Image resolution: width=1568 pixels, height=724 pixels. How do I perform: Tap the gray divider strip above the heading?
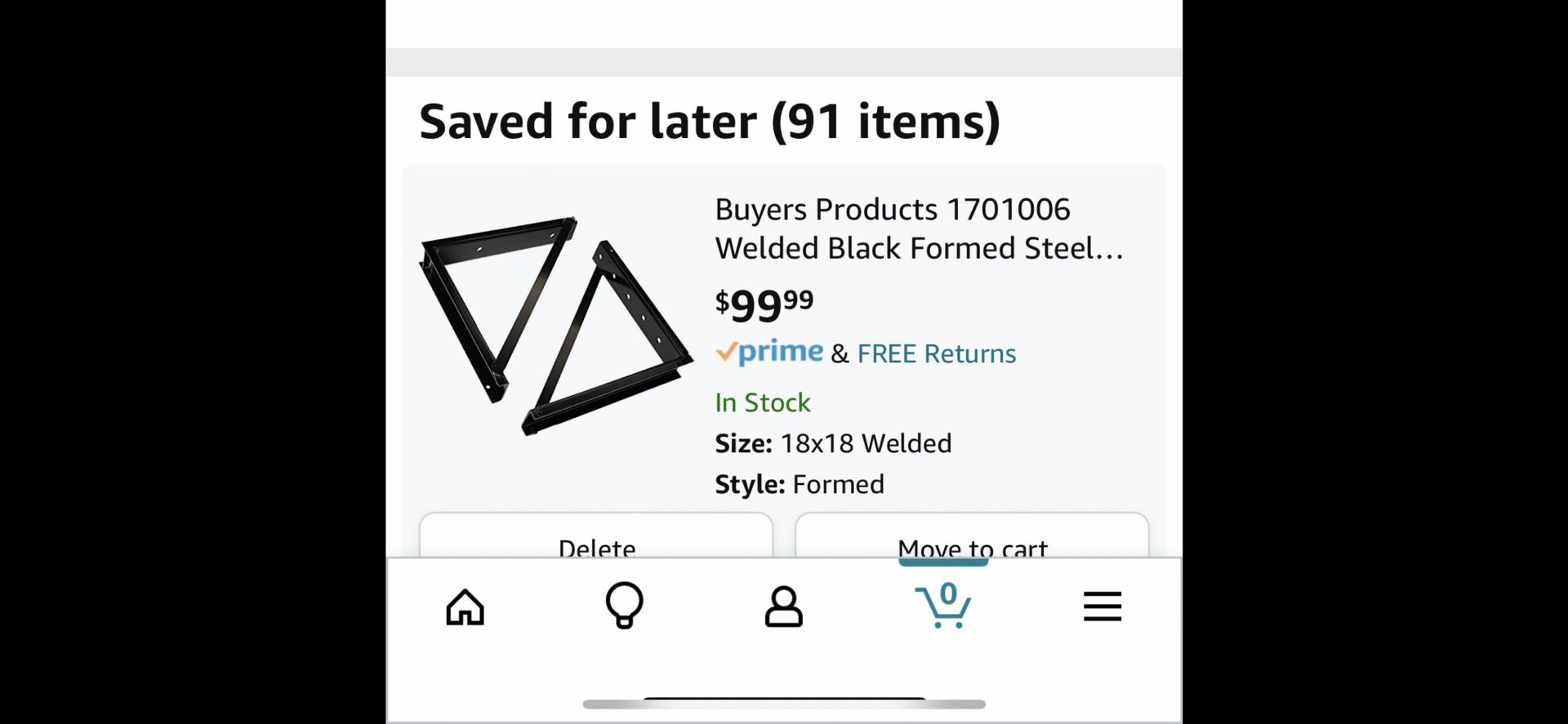point(784,62)
